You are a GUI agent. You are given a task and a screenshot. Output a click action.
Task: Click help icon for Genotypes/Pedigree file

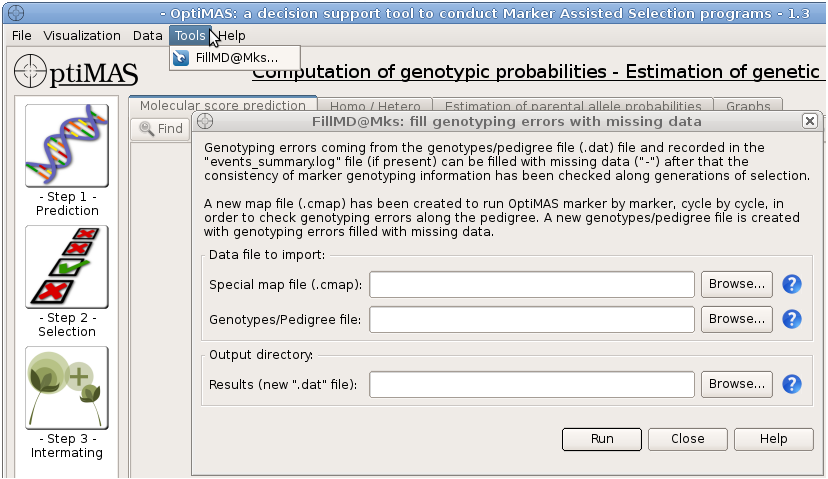coord(792,319)
